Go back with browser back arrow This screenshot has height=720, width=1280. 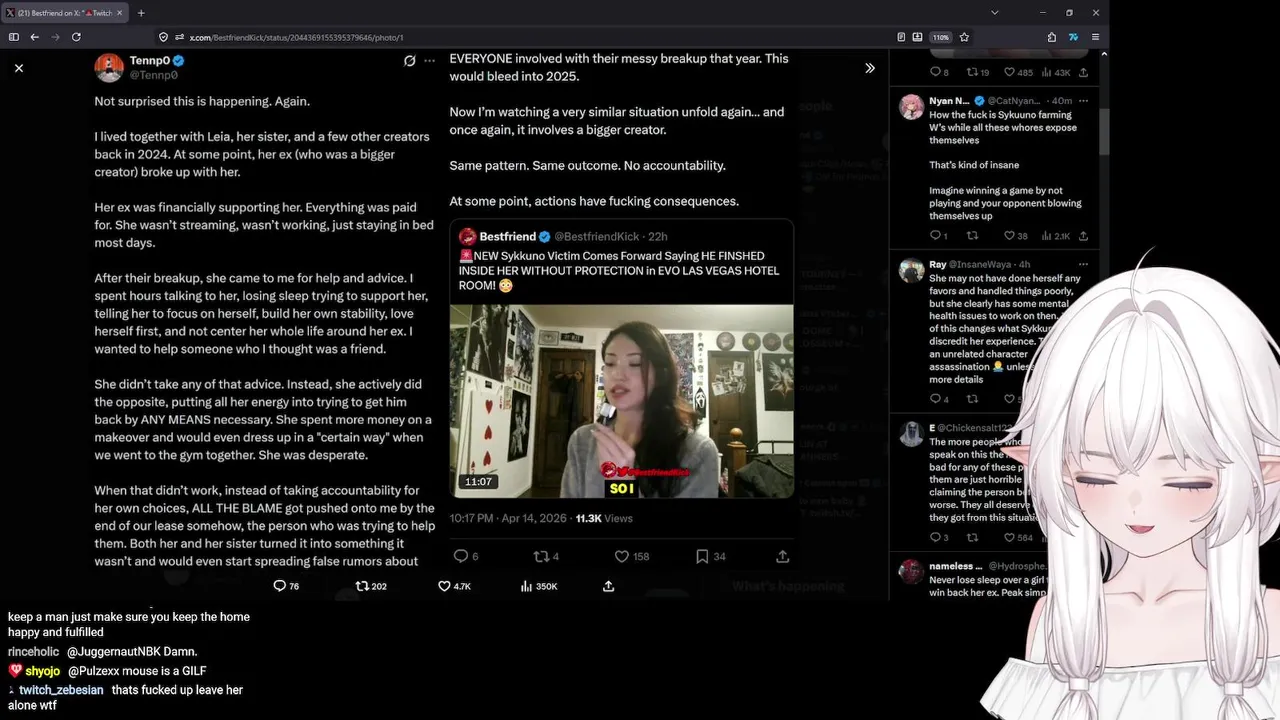pyautogui.click(x=34, y=37)
